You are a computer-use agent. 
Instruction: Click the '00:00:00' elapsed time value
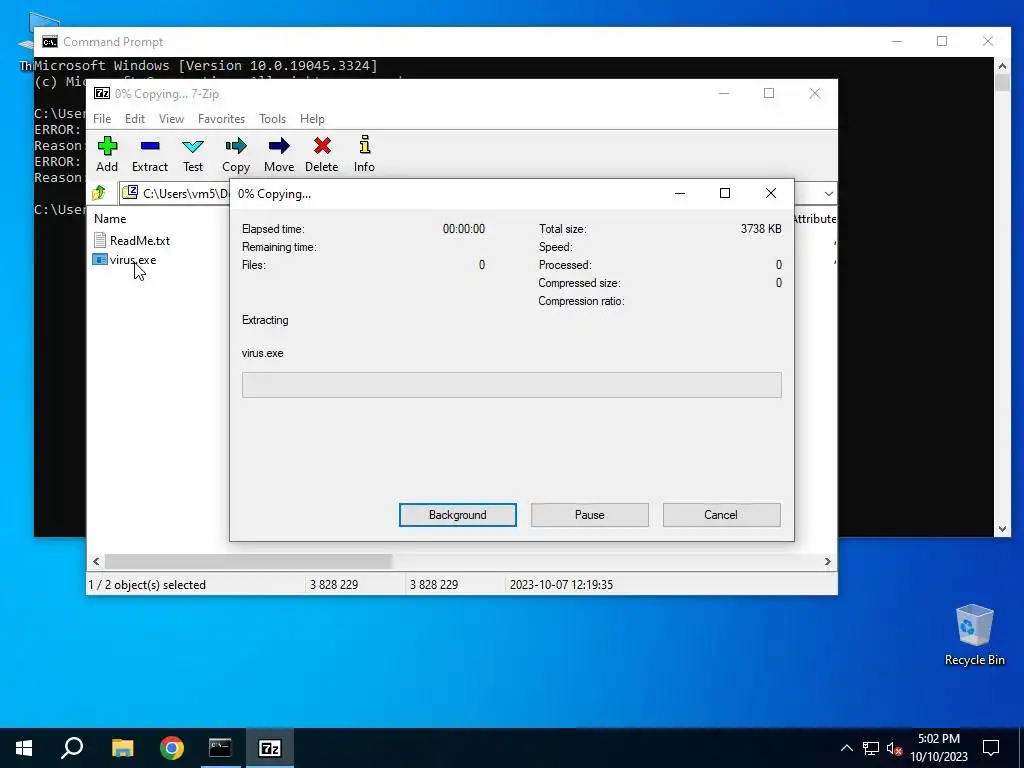pyautogui.click(x=464, y=229)
